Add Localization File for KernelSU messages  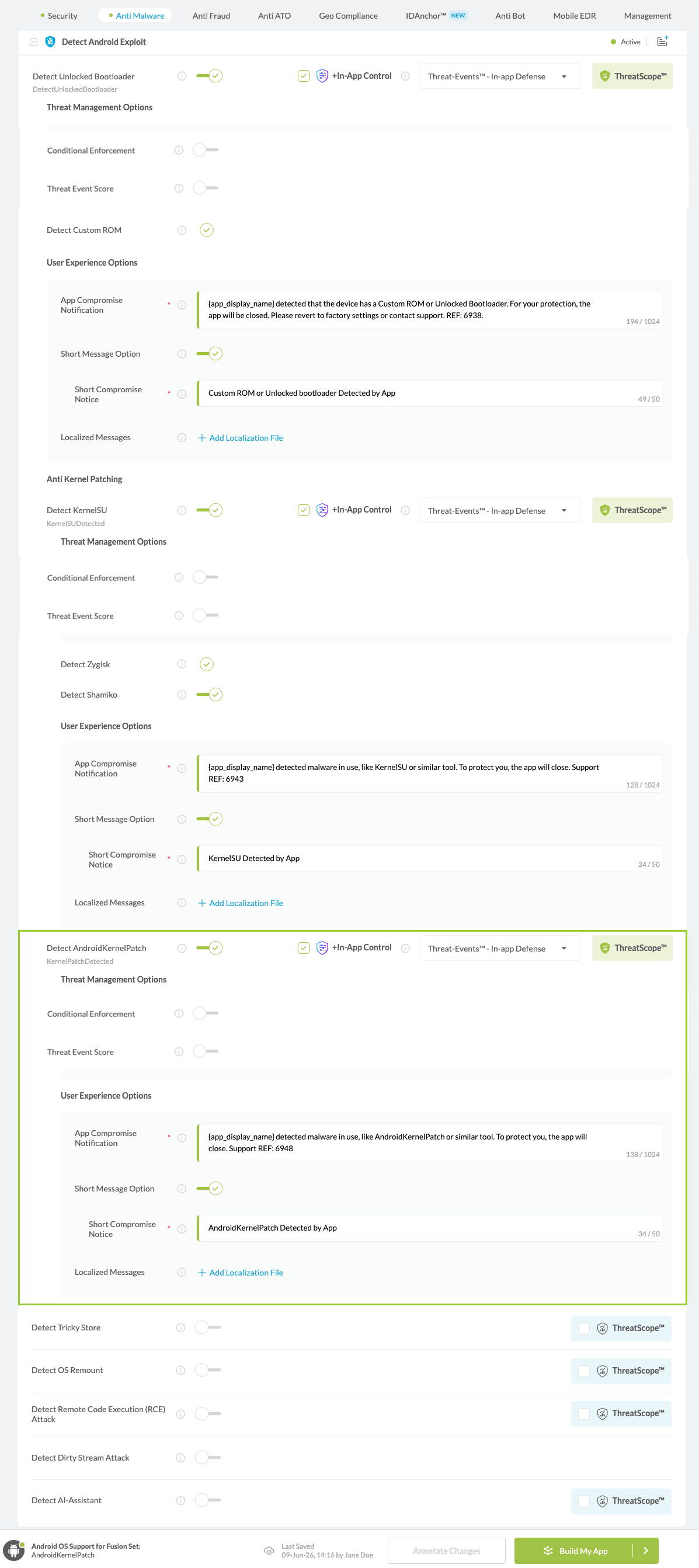click(241, 903)
